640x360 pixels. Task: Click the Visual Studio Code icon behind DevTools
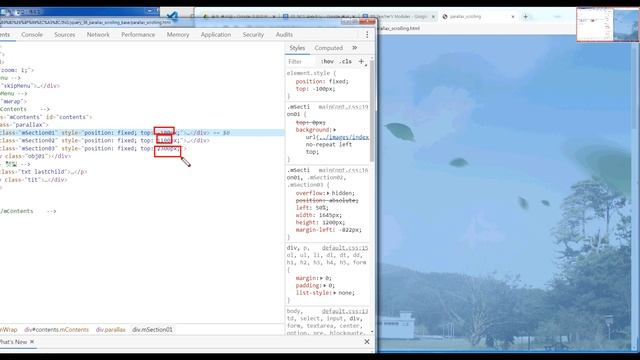[x=173, y=16]
